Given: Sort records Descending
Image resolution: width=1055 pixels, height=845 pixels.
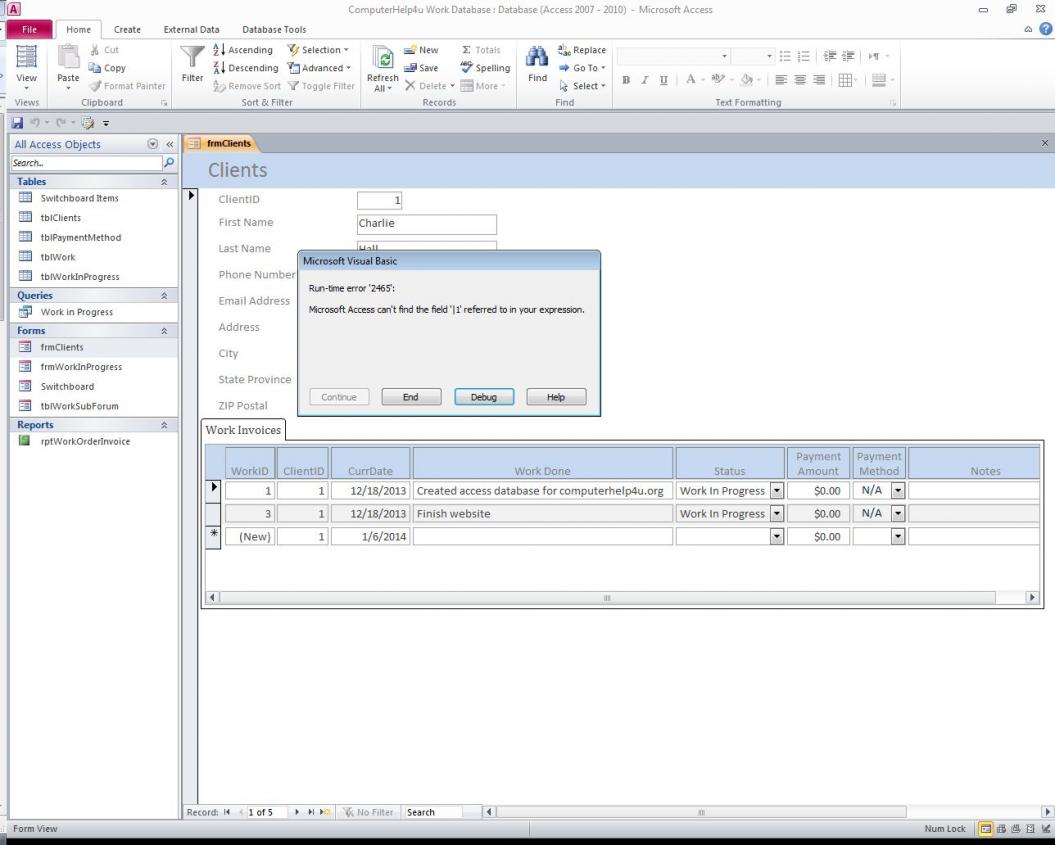Looking at the screenshot, I should pos(246,68).
